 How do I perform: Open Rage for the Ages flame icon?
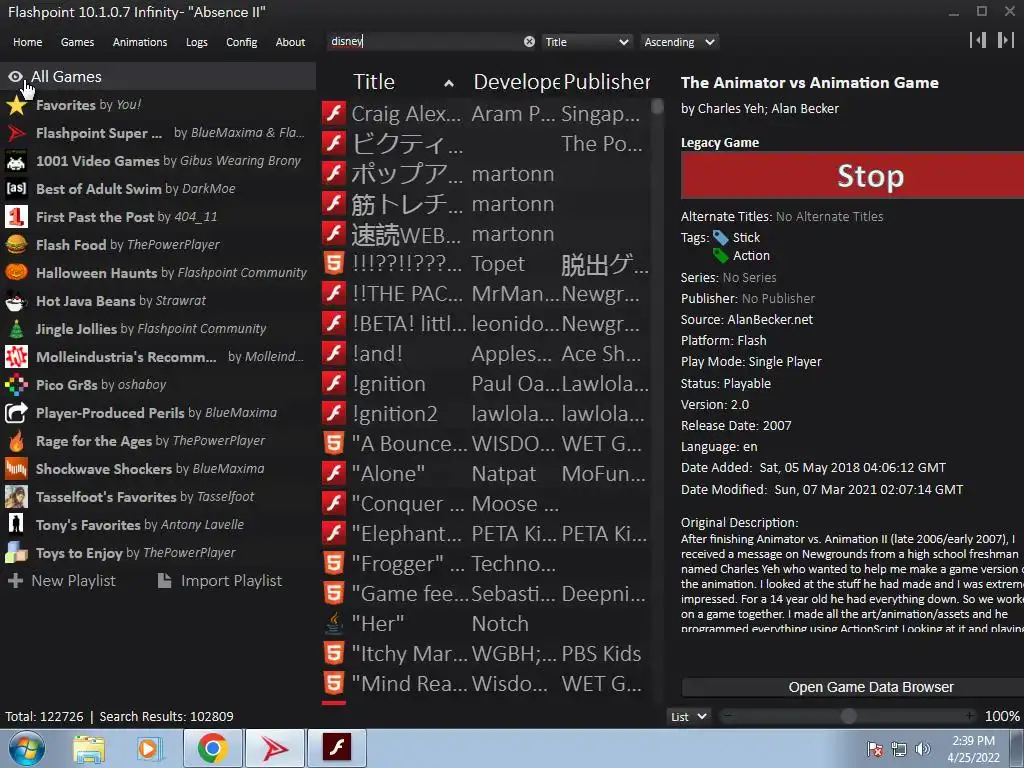coord(16,441)
